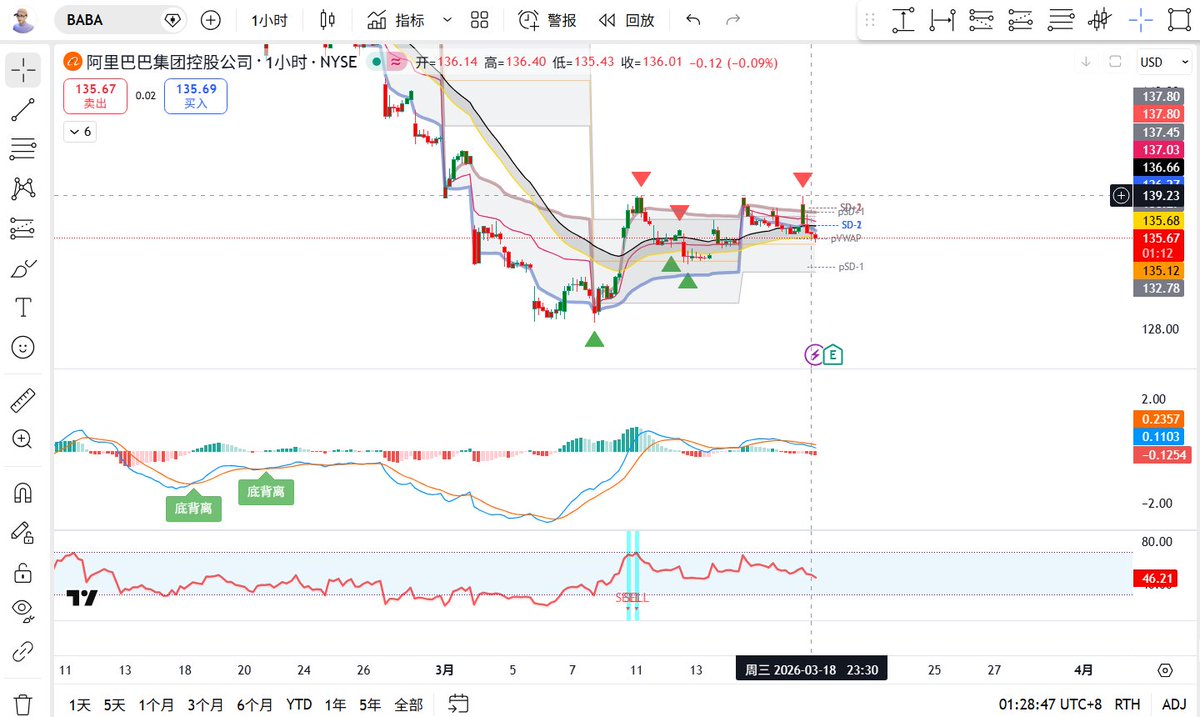Select the text annotation tool
Image resolution: width=1200 pixels, height=717 pixels.
(23, 307)
